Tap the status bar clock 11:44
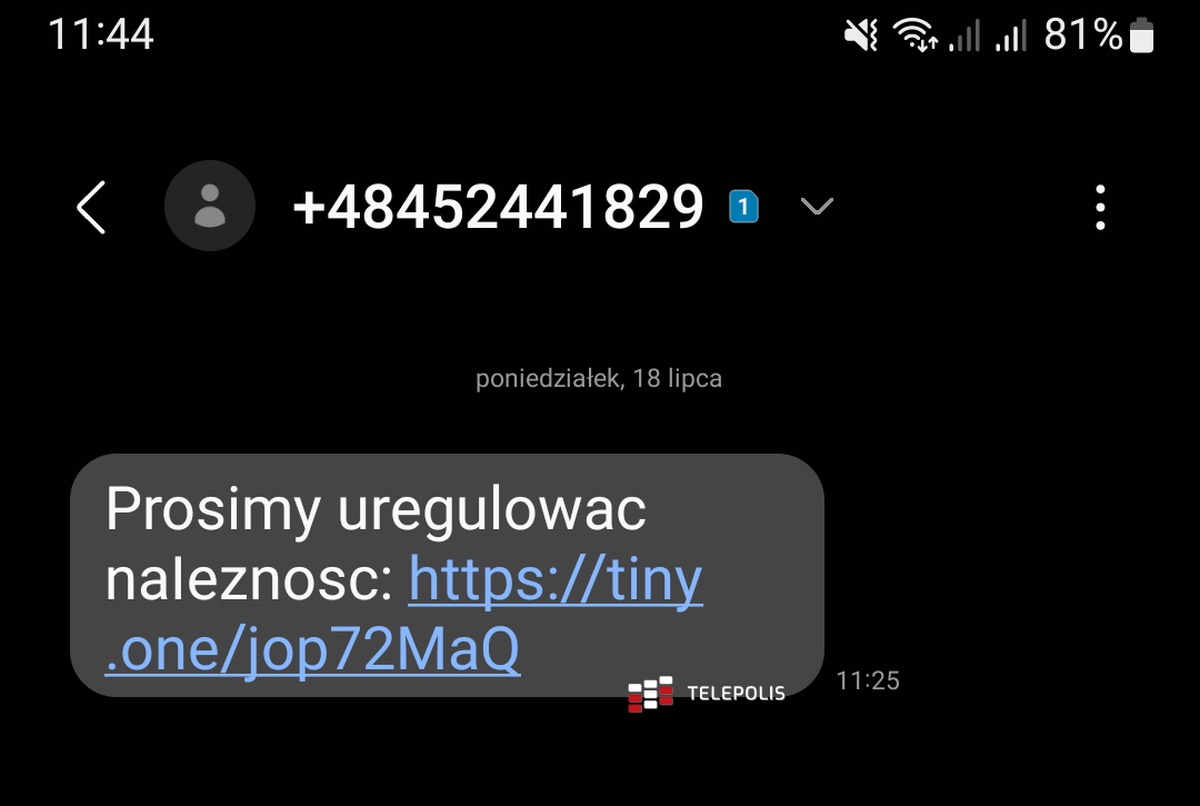This screenshot has height=806, width=1200. point(101,35)
